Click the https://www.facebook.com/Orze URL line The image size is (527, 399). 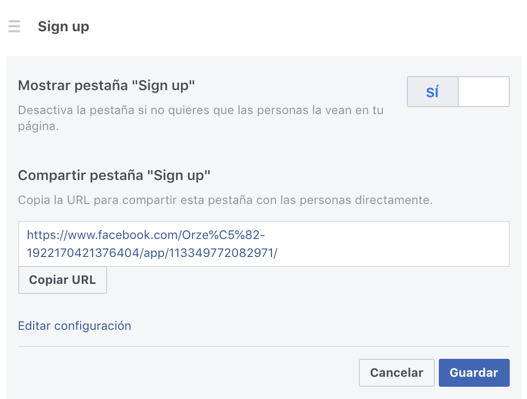(x=146, y=235)
